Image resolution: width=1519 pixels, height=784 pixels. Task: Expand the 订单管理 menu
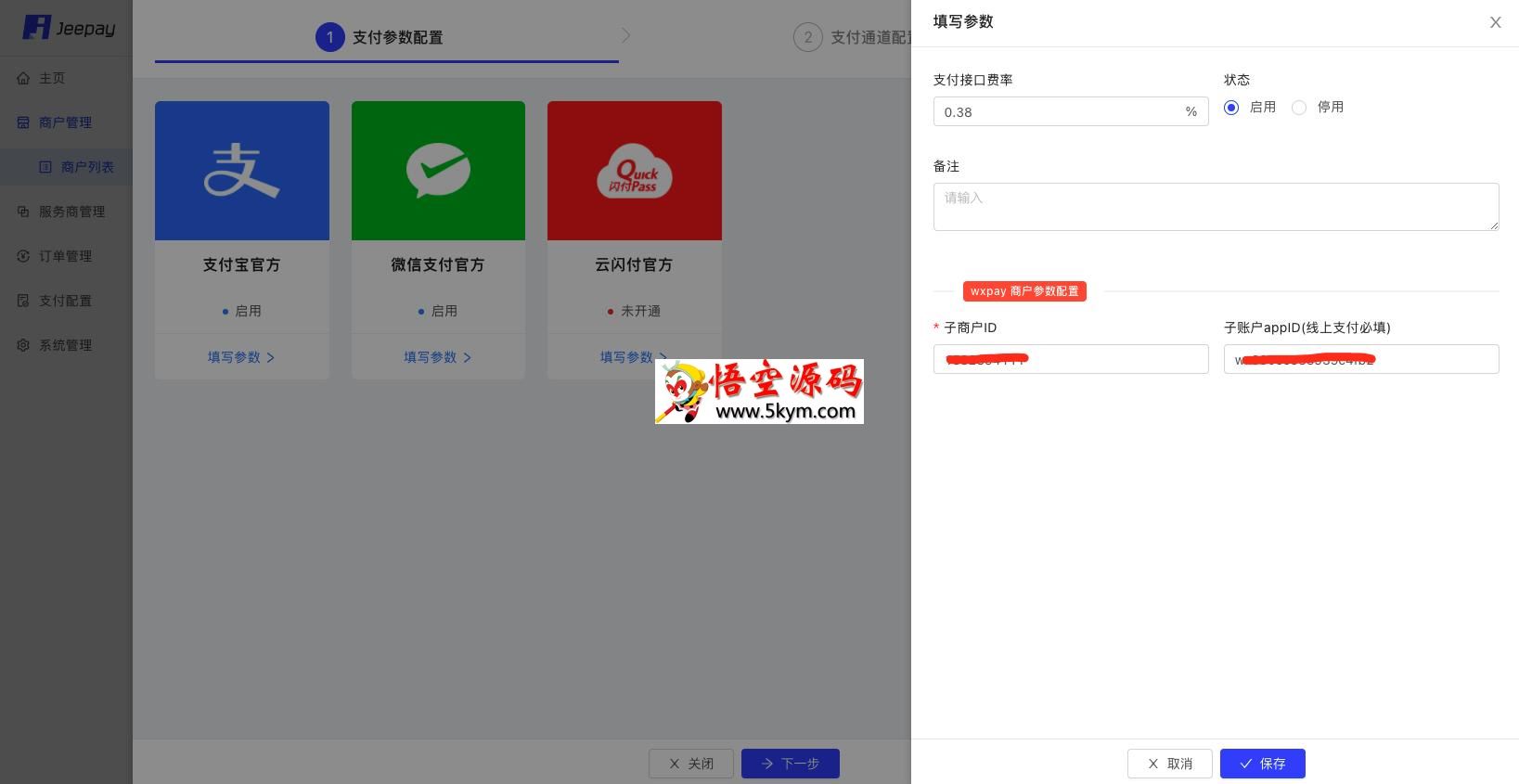click(66, 256)
